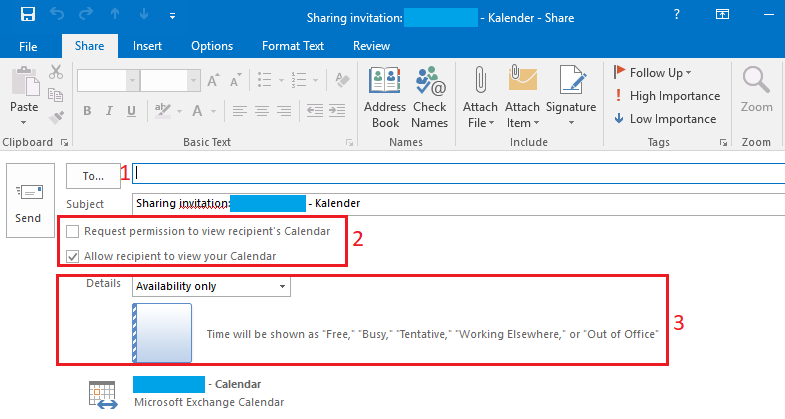
Task: Toggle ribbon display options
Action: (x=722, y=15)
